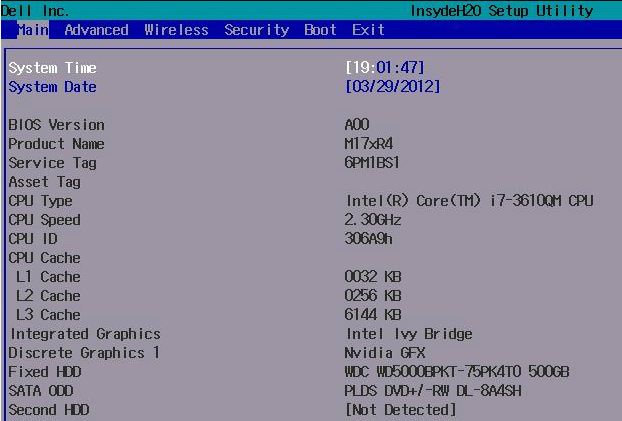Click the Intel Ivy Bridge value
The width and height of the screenshot is (622, 421).
click(409, 334)
